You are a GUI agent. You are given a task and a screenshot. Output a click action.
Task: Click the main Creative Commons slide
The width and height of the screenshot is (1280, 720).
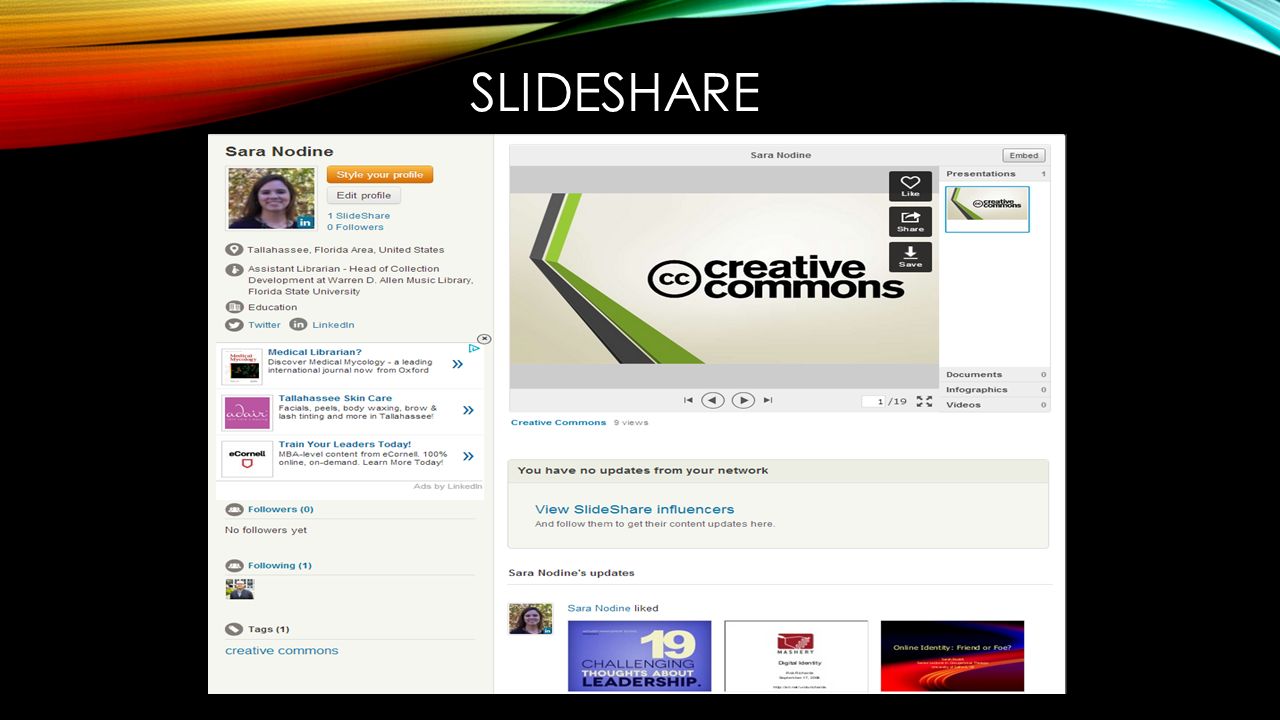click(724, 278)
